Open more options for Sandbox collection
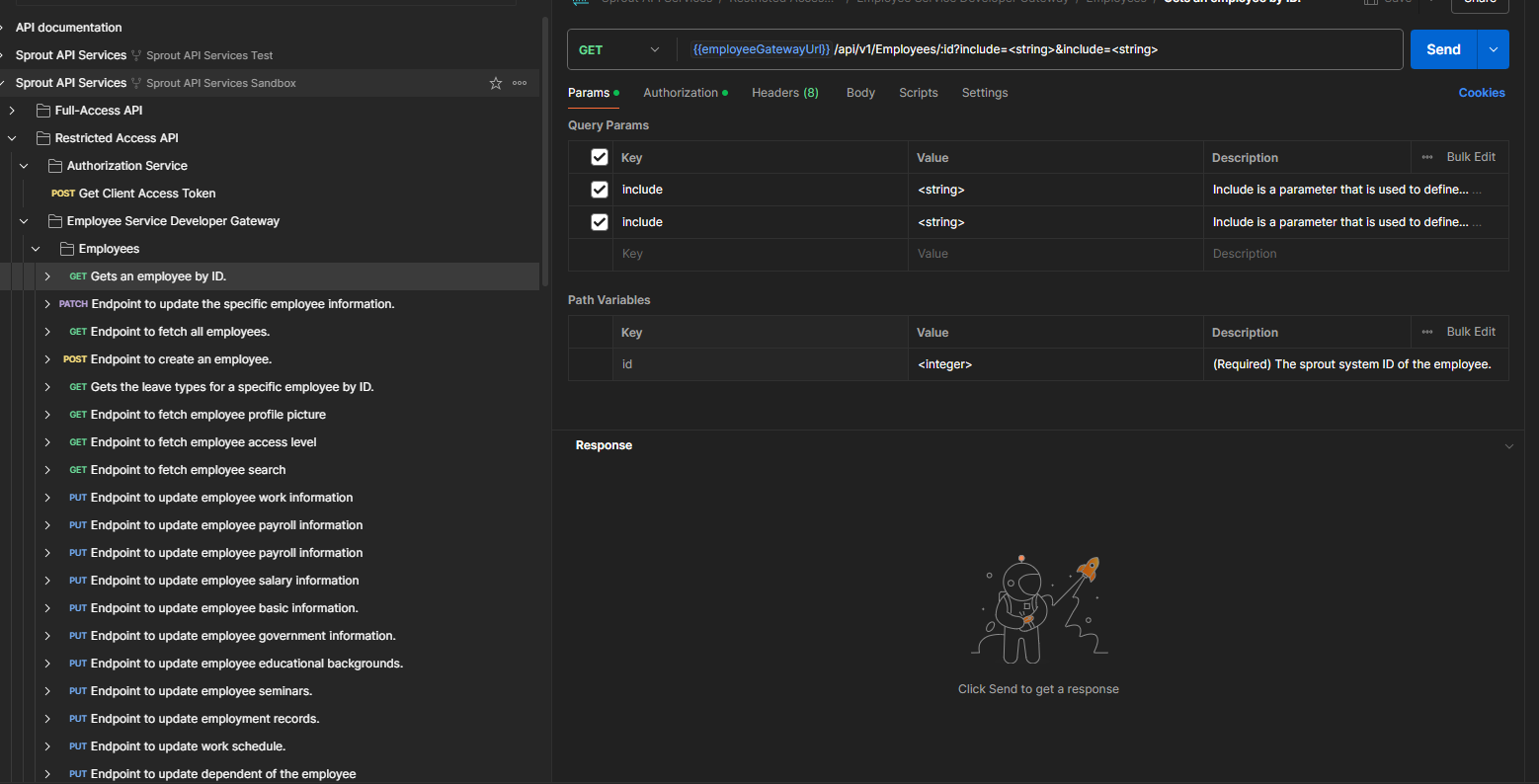This screenshot has width=1539, height=784. [x=520, y=83]
